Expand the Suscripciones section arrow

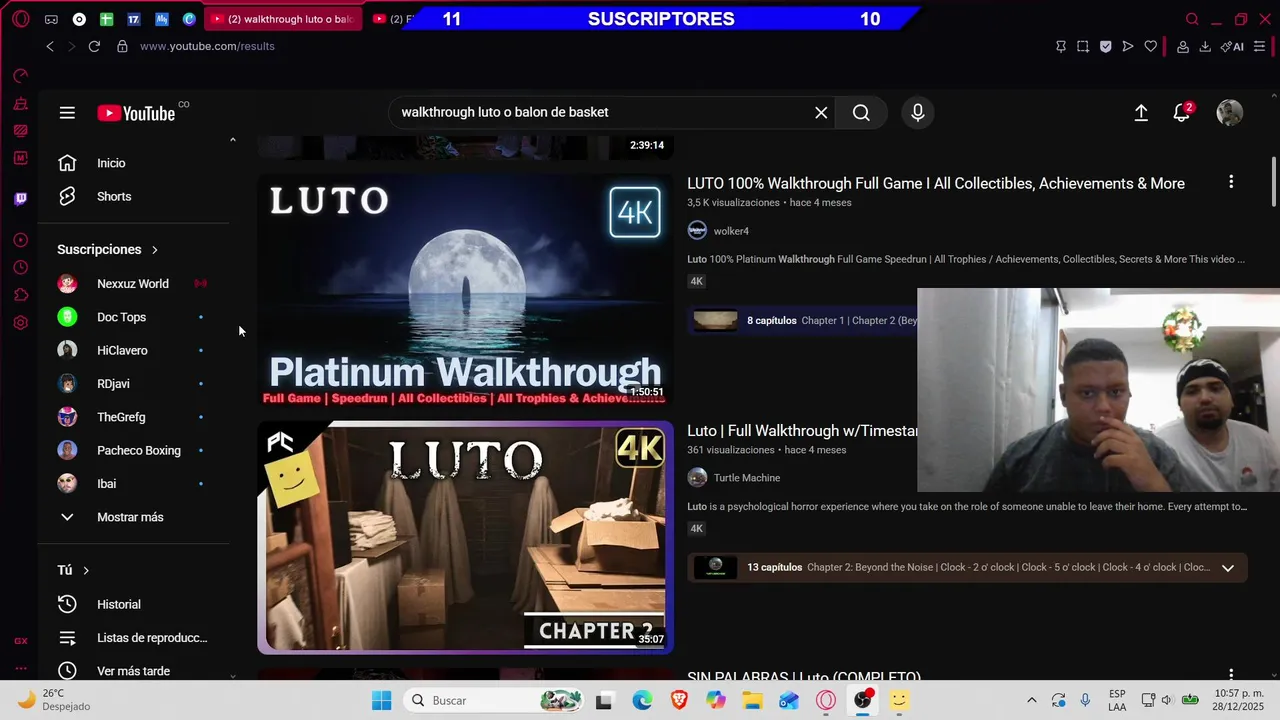[x=155, y=250]
